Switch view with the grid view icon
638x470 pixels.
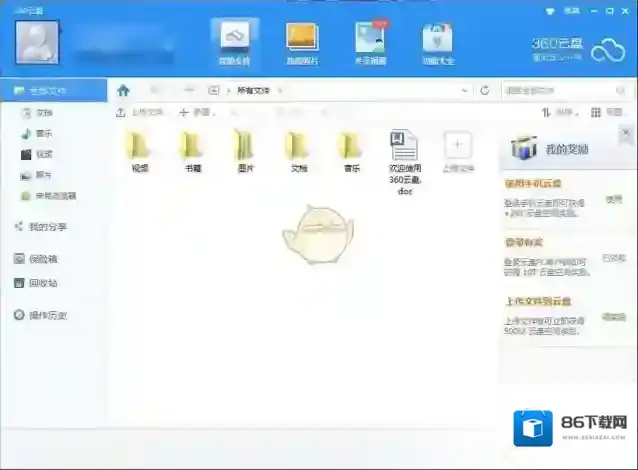(x=596, y=112)
